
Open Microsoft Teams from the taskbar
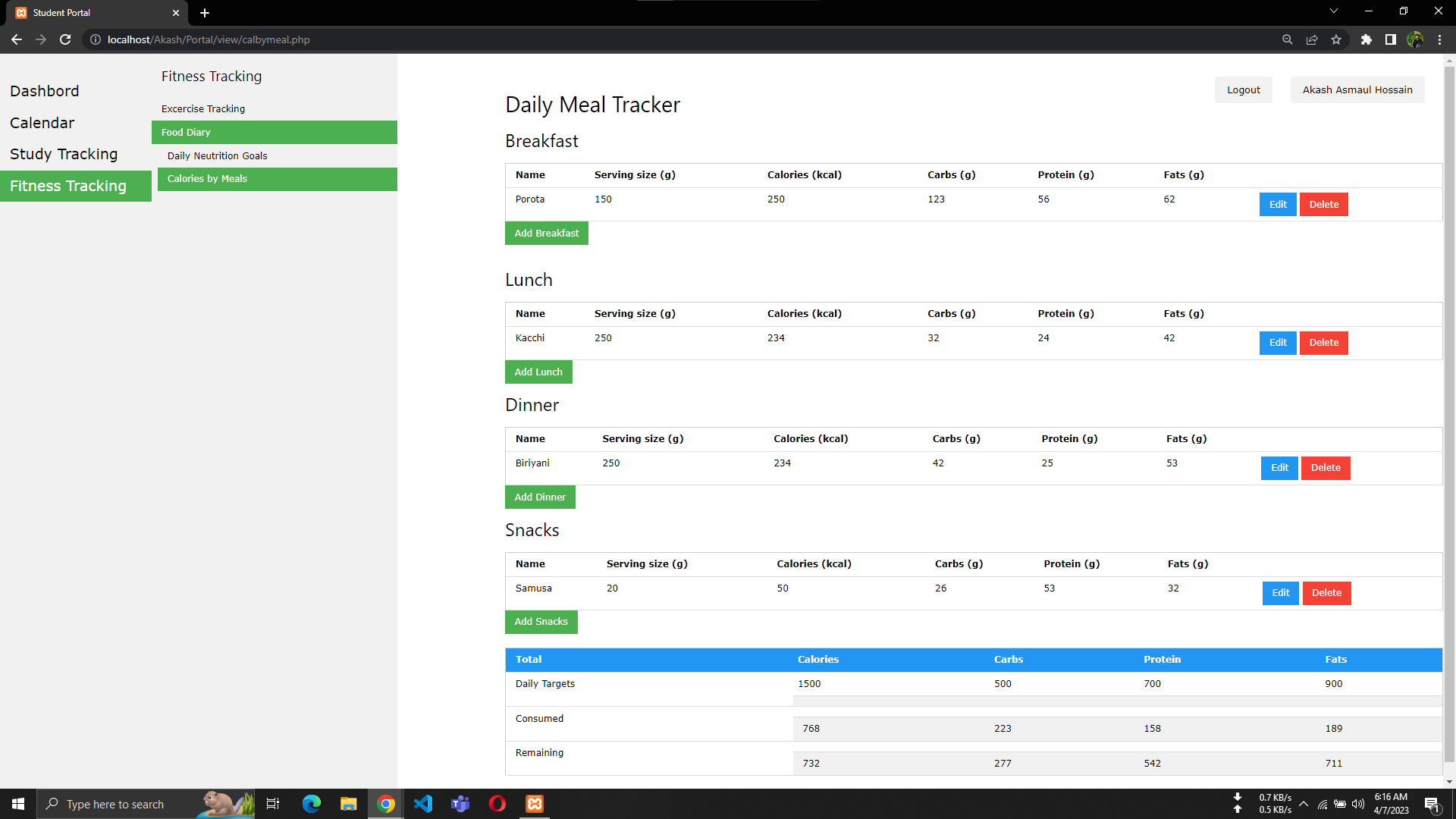460,803
